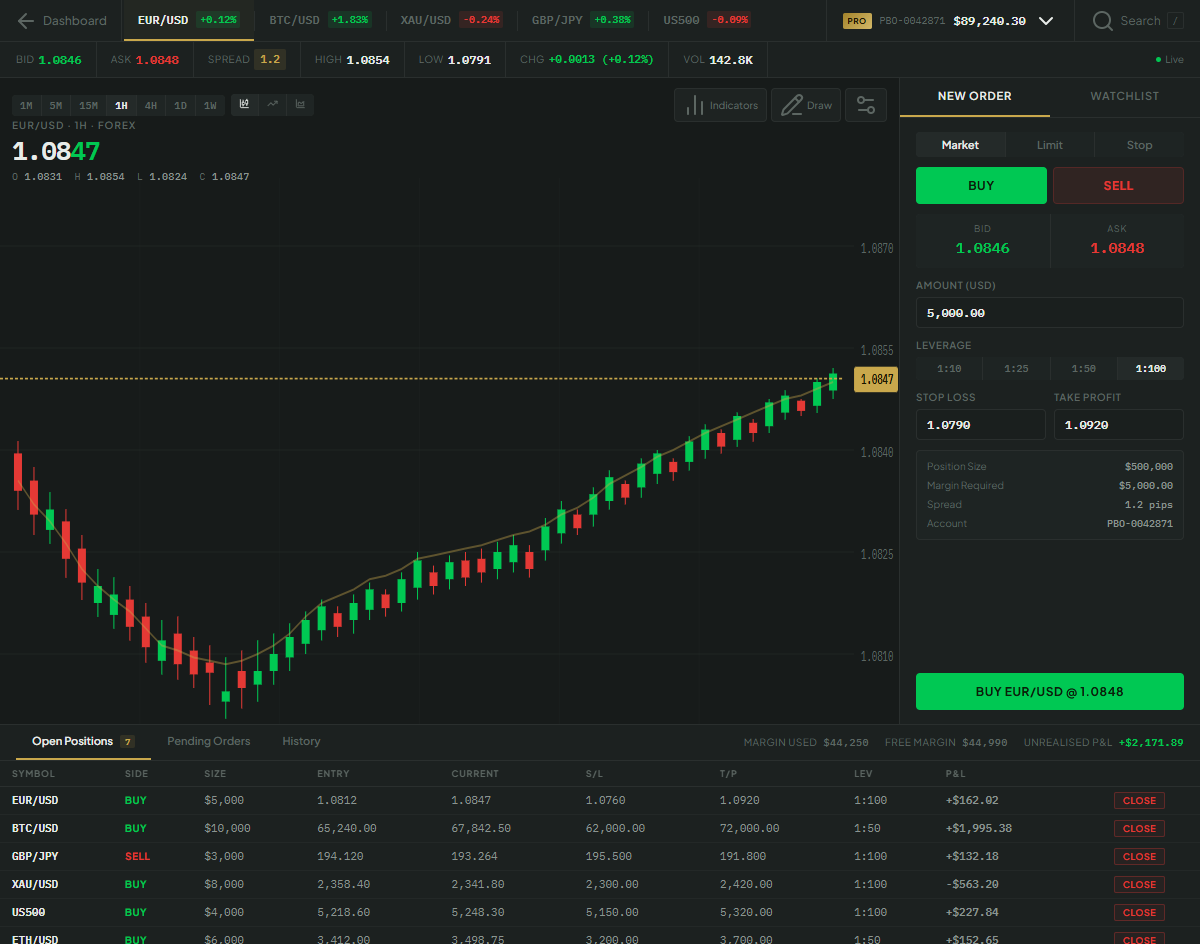Open the area chart style
The image size is (1200, 944).
point(301,104)
